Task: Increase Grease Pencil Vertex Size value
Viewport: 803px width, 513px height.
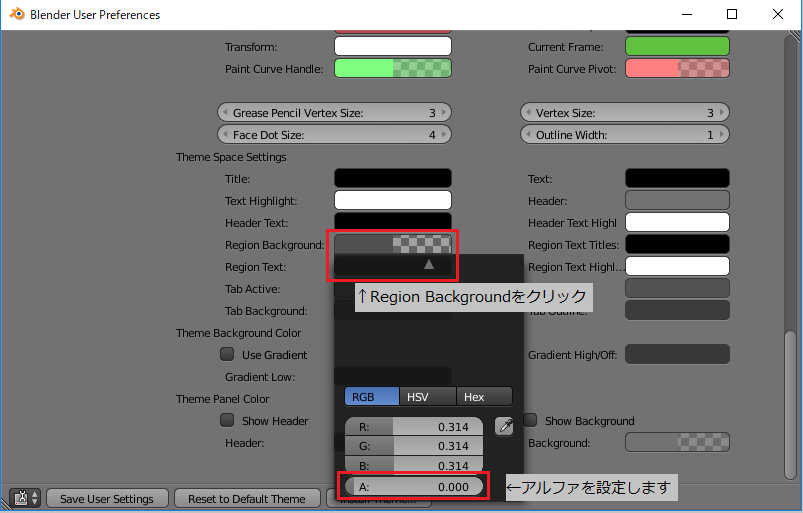Action: [444, 113]
